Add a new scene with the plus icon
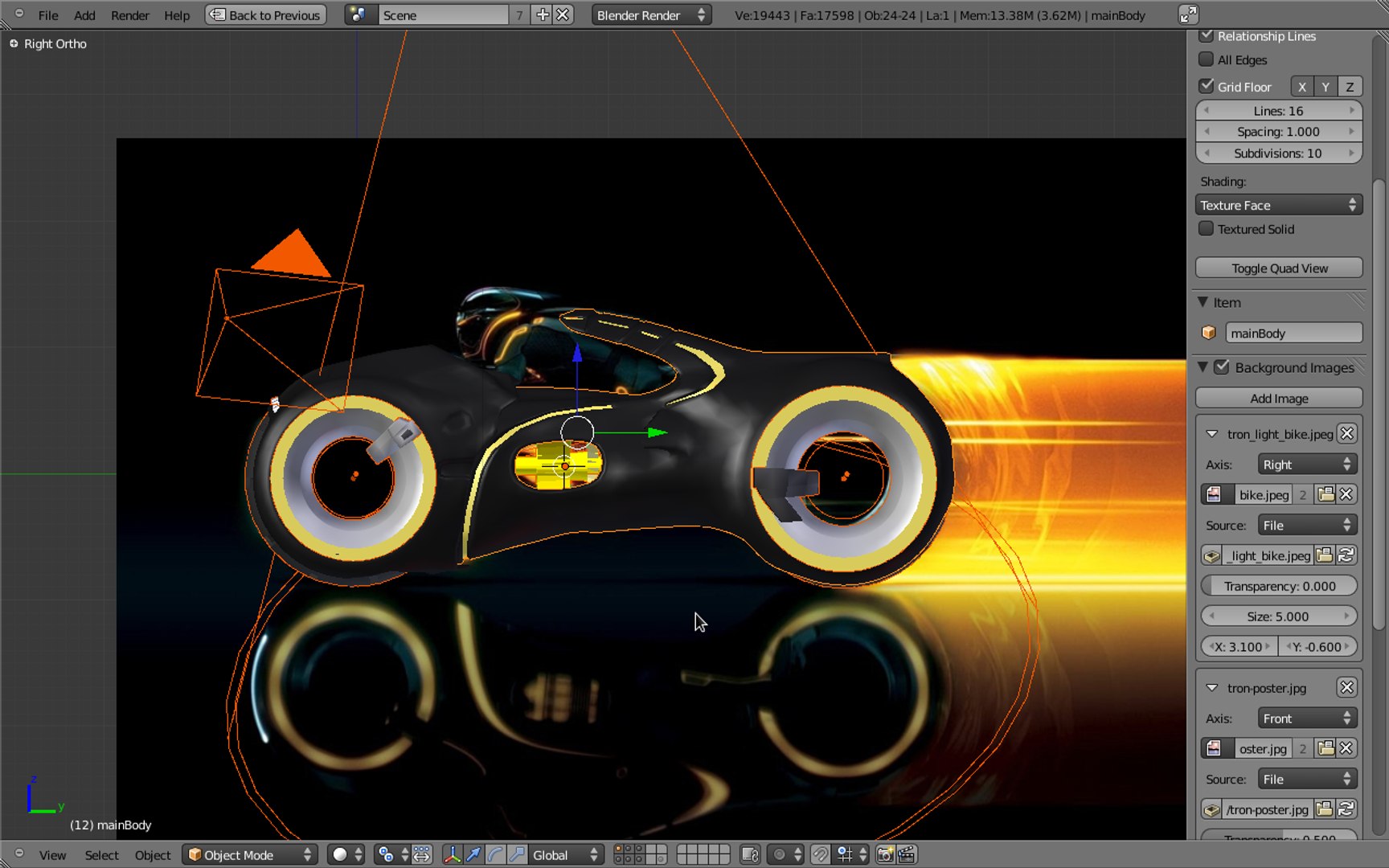Screen dimensions: 1389x868 543,15
